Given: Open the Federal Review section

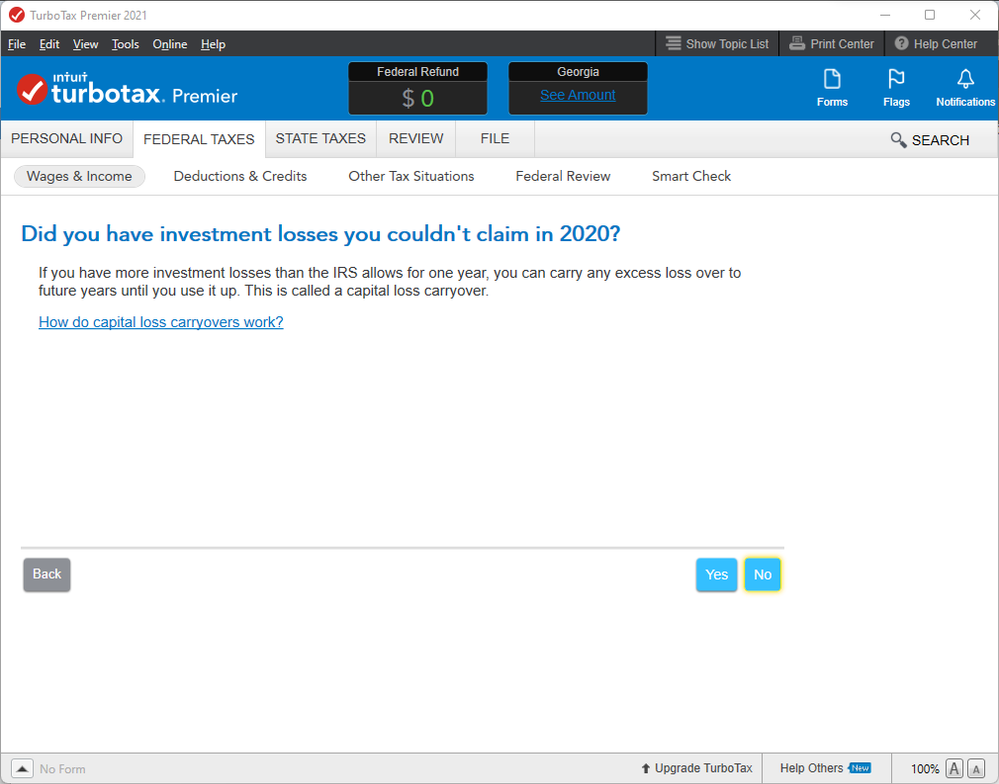Looking at the screenshot, I should tap(563, 176).
